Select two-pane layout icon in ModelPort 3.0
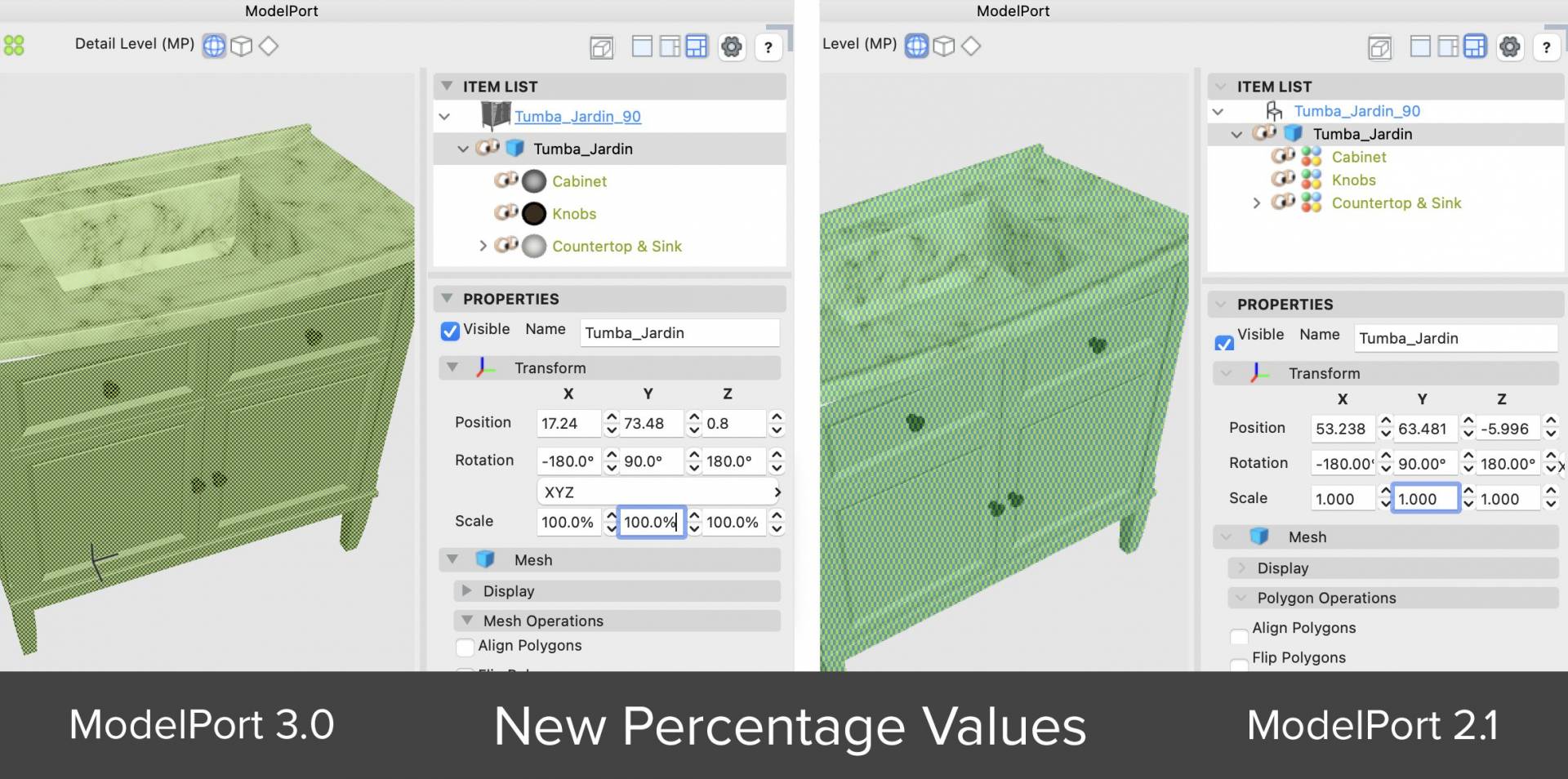The width and height of the screenshot is (1568, 779). click(x=670, y=47)
